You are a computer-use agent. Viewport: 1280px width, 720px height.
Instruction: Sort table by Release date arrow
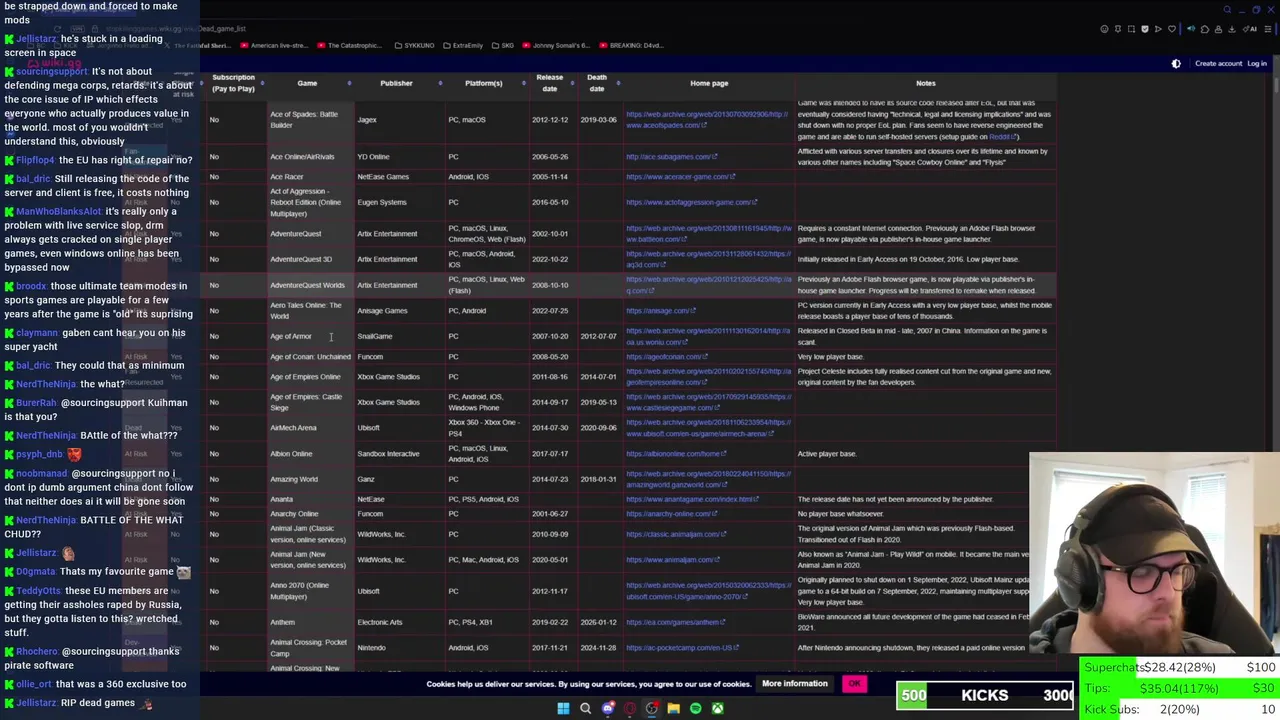tap(572, 83)
